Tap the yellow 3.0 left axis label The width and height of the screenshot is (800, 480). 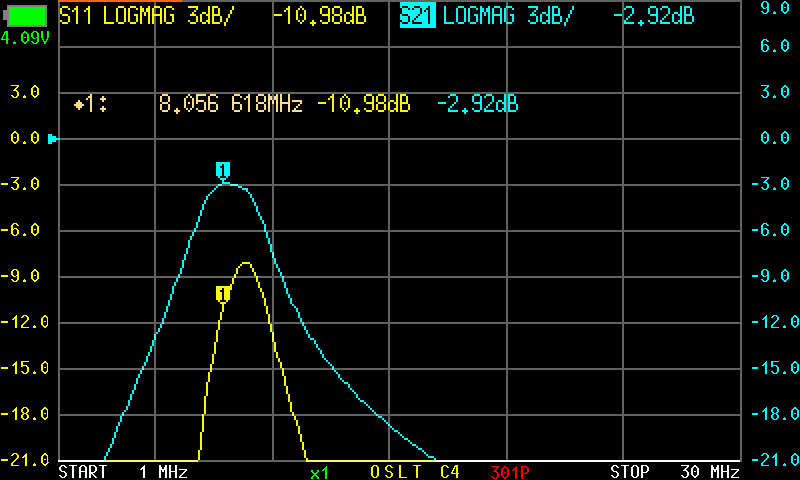point(25,92)
